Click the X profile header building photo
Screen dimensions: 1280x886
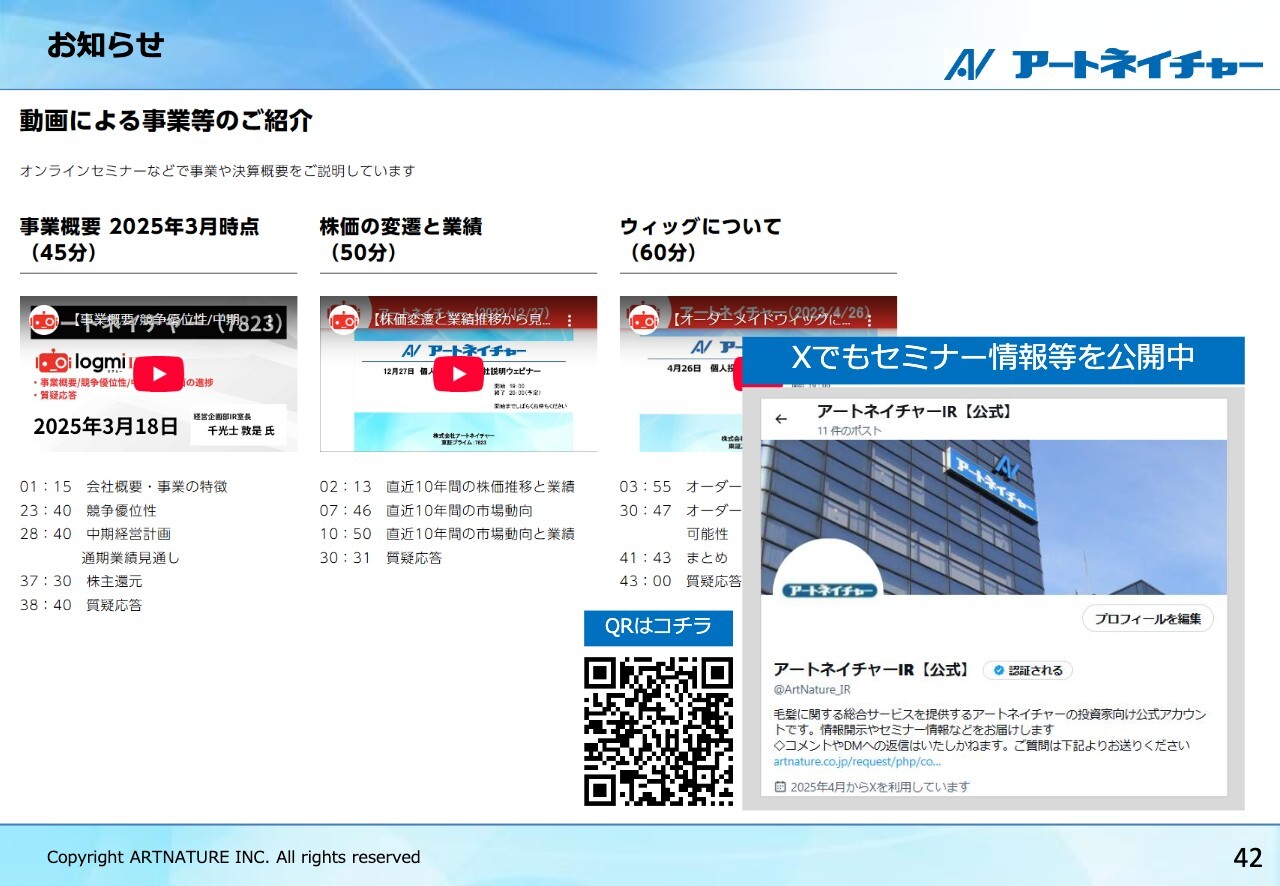point(994,517)
